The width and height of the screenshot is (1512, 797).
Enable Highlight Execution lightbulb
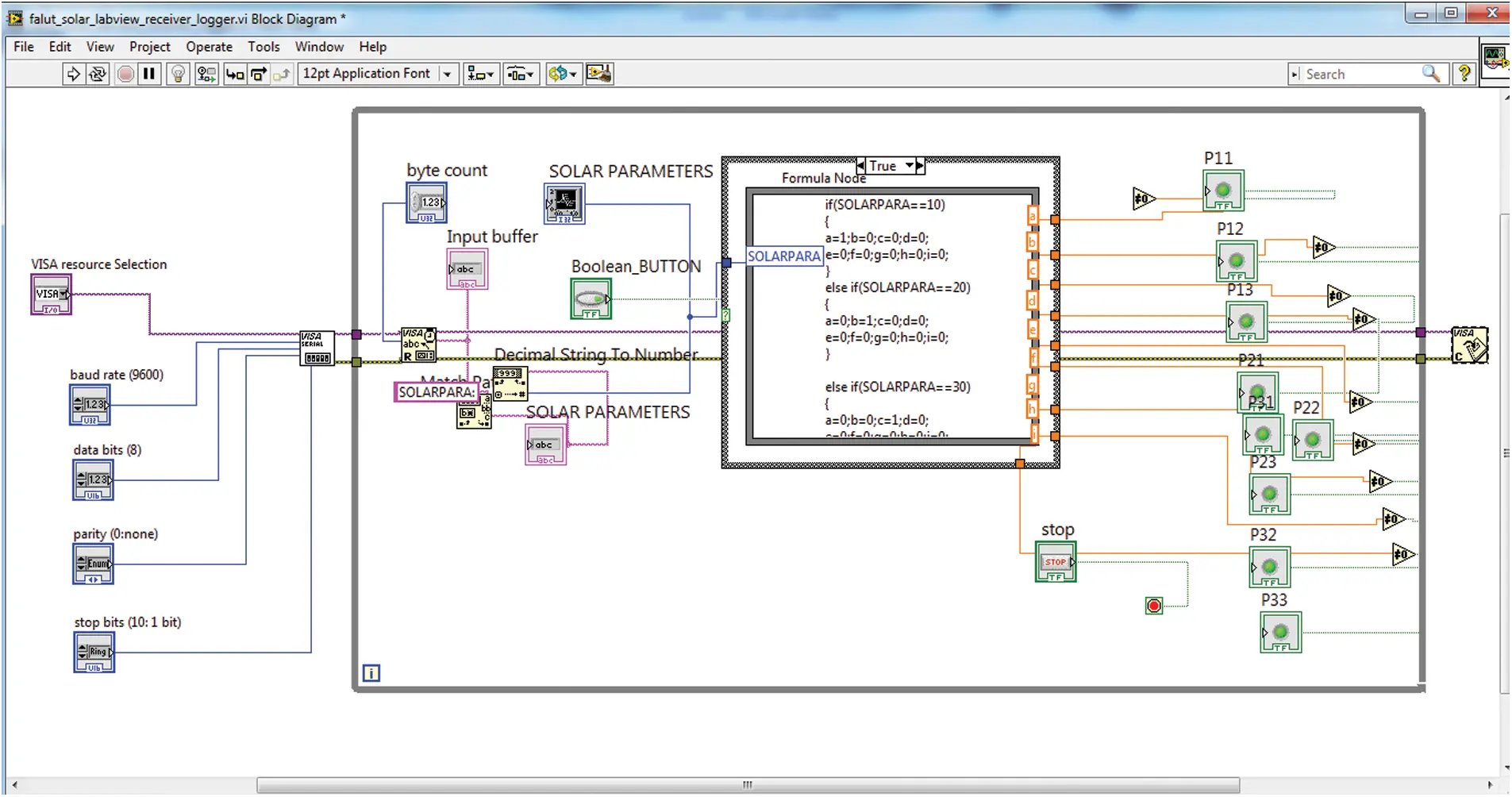[177, 74]
